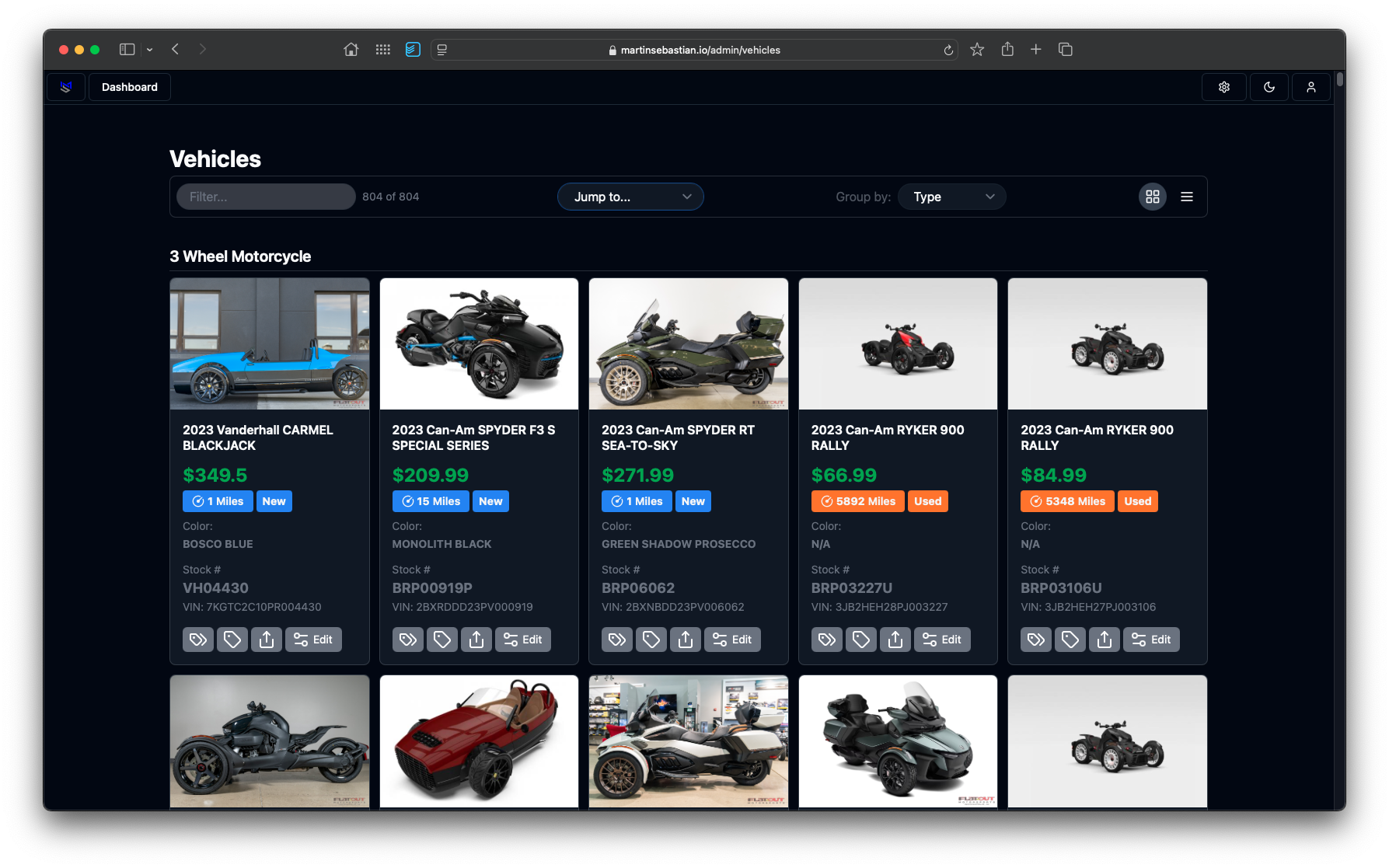This screenshot has width=1389, height=868.
Task: Expand the sidebar options chevron in browser
Action: tap(149, 50)
